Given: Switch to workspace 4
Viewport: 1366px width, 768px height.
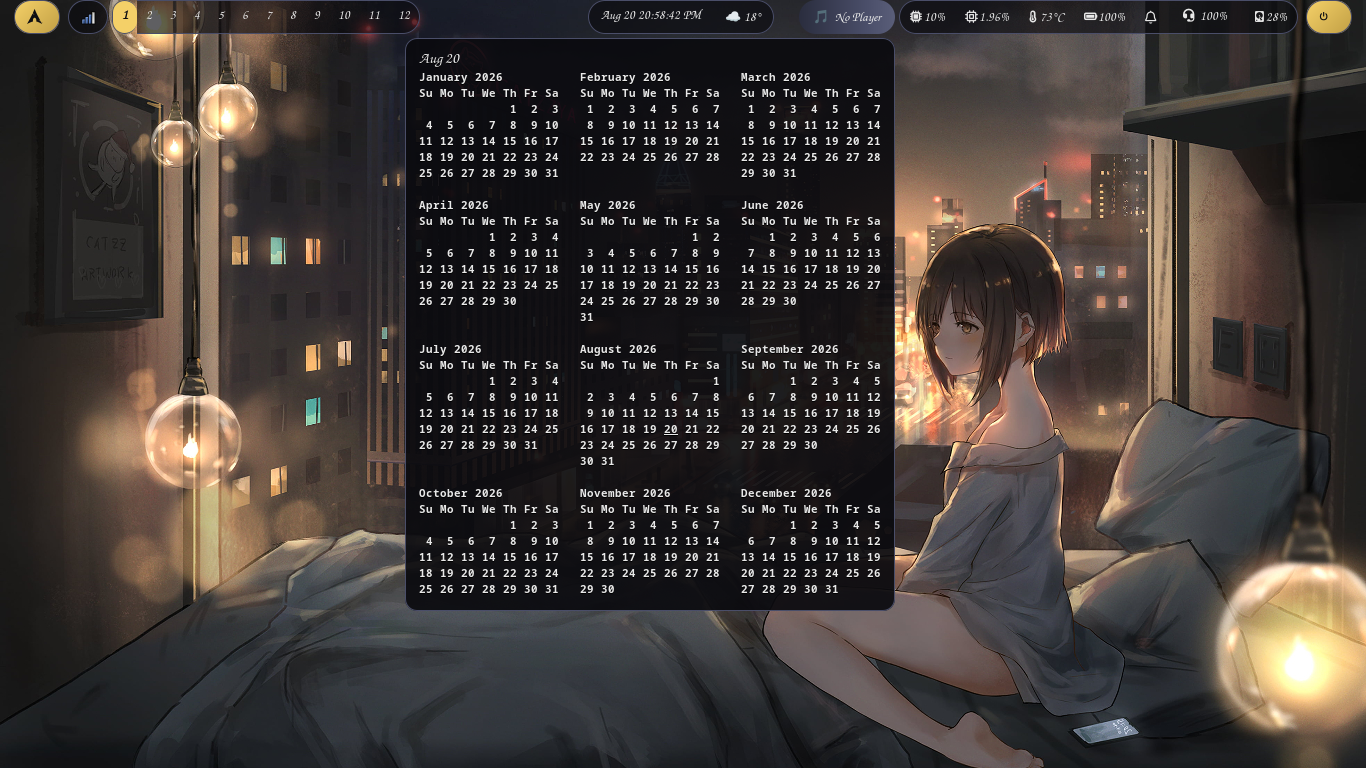Looking at the screenshot, I should 197,16.
